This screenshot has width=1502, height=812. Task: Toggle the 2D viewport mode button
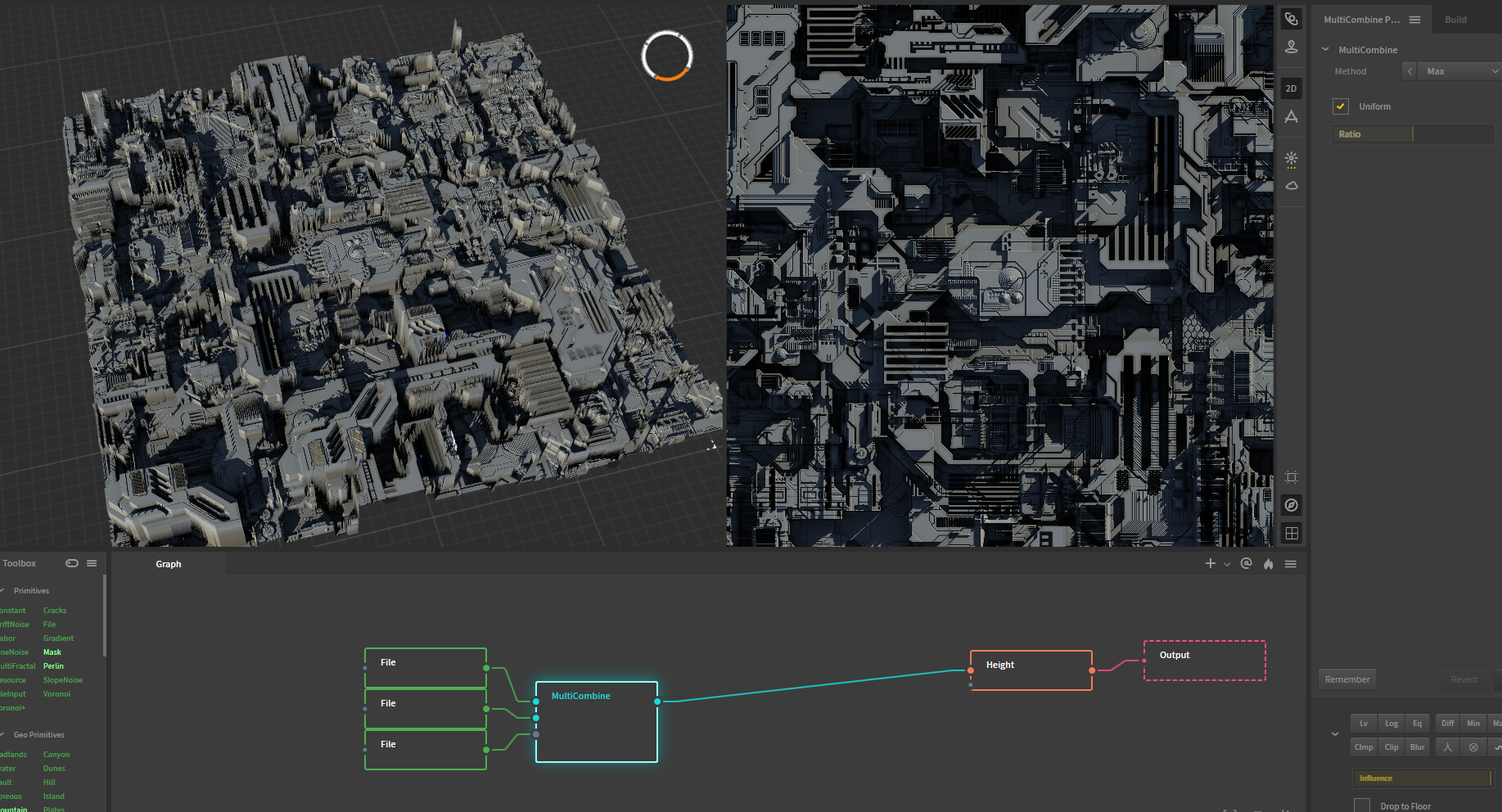(1291, 88)
